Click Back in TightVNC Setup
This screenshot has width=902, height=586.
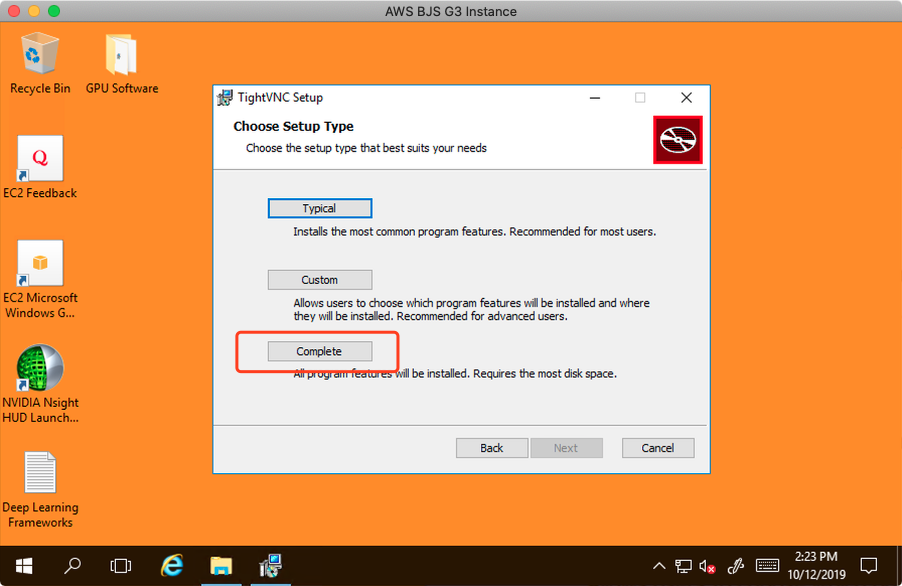[x=492, y=448]
